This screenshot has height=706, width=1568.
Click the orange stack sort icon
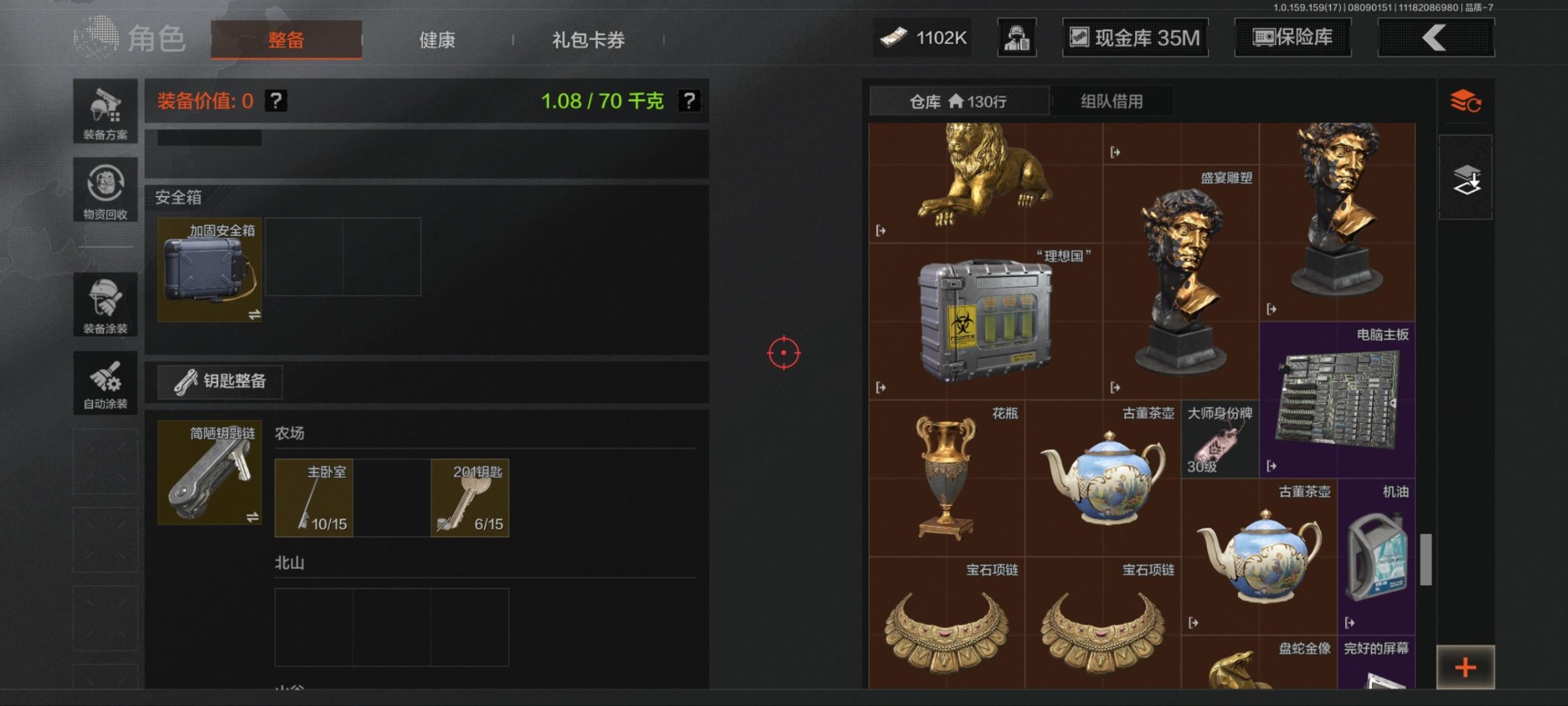point(1466,101)
